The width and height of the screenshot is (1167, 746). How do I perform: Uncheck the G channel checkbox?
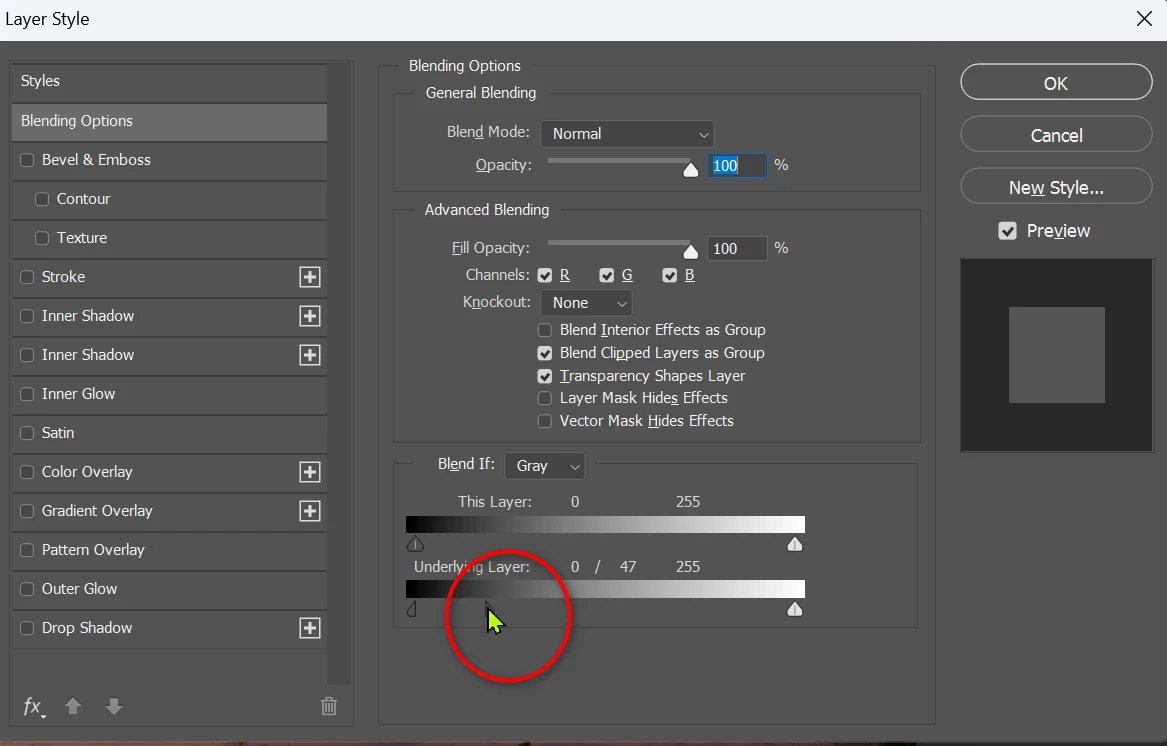(607, 275)
